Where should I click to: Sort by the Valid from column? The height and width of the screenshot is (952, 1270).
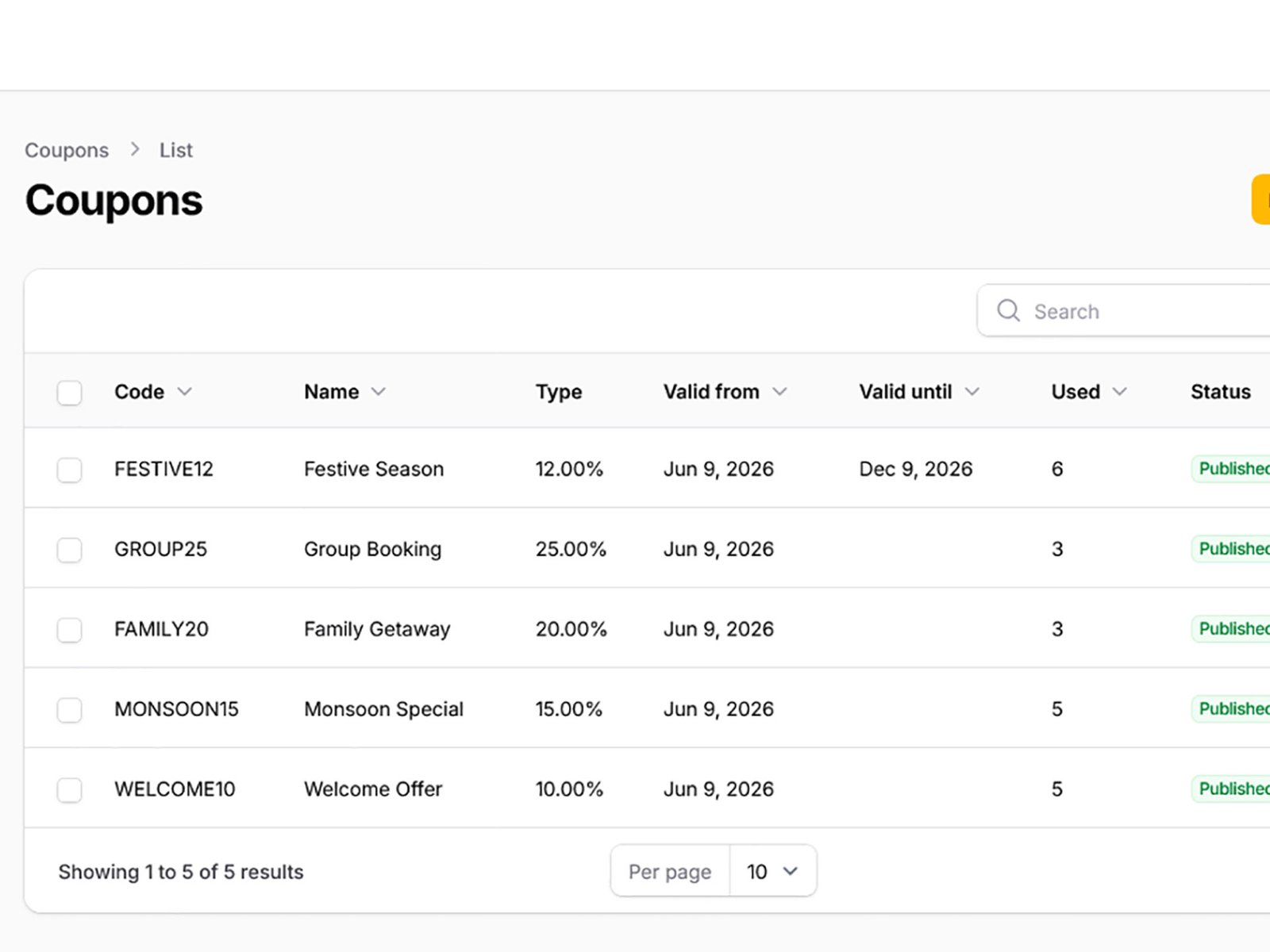click(x=725, y=392)
